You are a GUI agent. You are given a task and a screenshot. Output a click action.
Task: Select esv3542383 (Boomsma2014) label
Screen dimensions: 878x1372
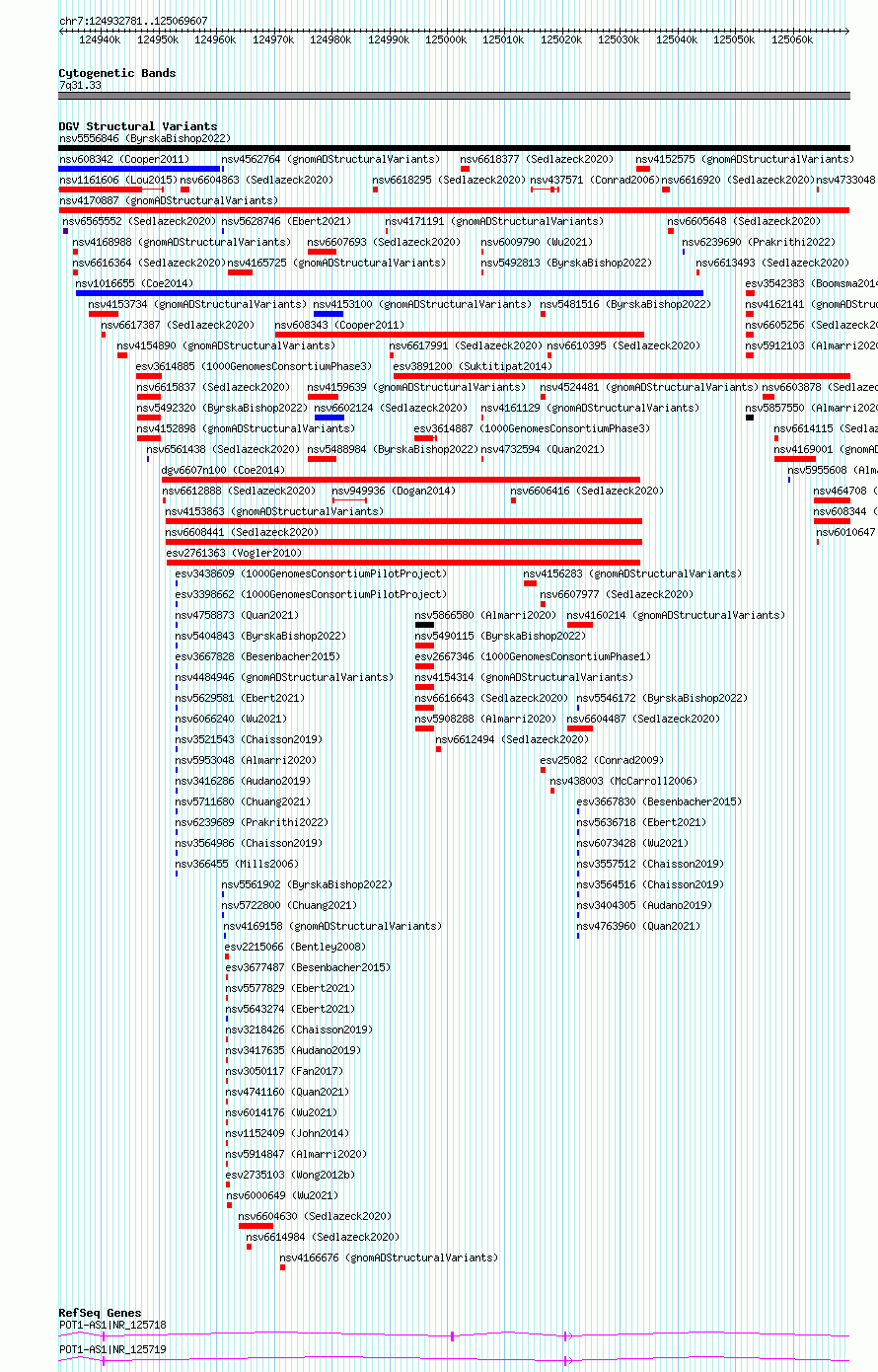(811, 284)
